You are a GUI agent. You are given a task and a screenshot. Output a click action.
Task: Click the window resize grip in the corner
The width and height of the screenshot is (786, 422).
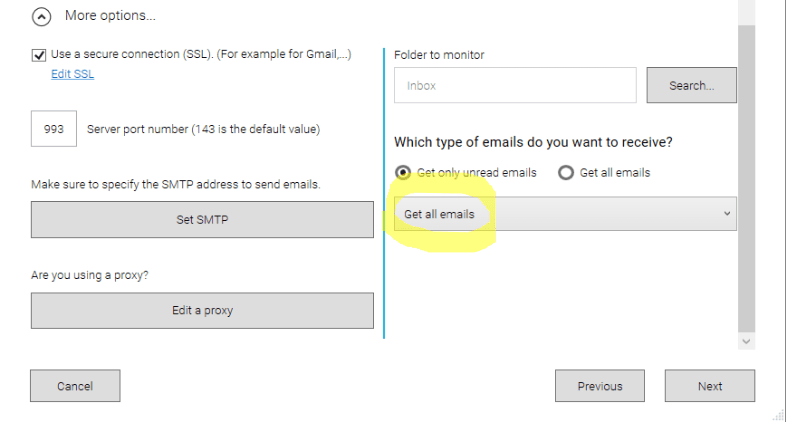pyautogui.click(x=779, y=415)
